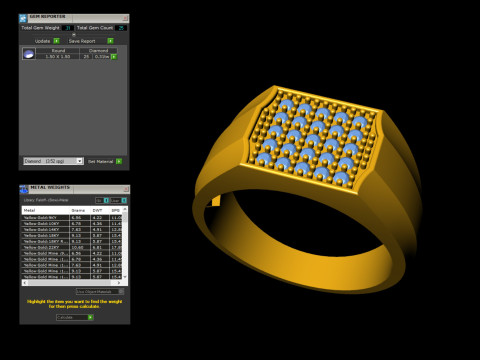The image size is (480, 360).
Task: Click the User teal library toggle icon
Action: [124, 200]
